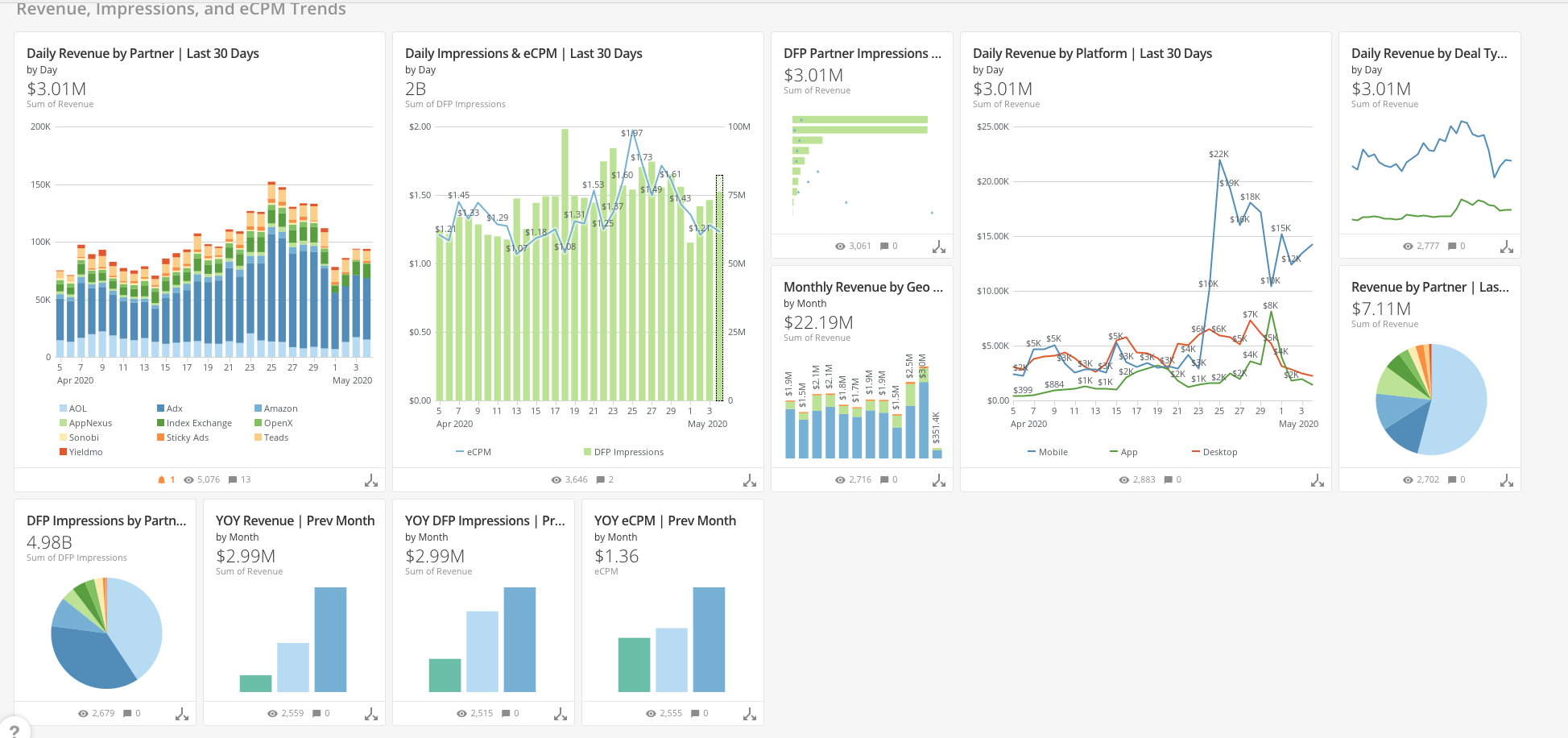Click views eye icon on Revenue by Partner card
Image resolution: width=1568 pixels, height=738 pixels.
(x=1408, y=480)
